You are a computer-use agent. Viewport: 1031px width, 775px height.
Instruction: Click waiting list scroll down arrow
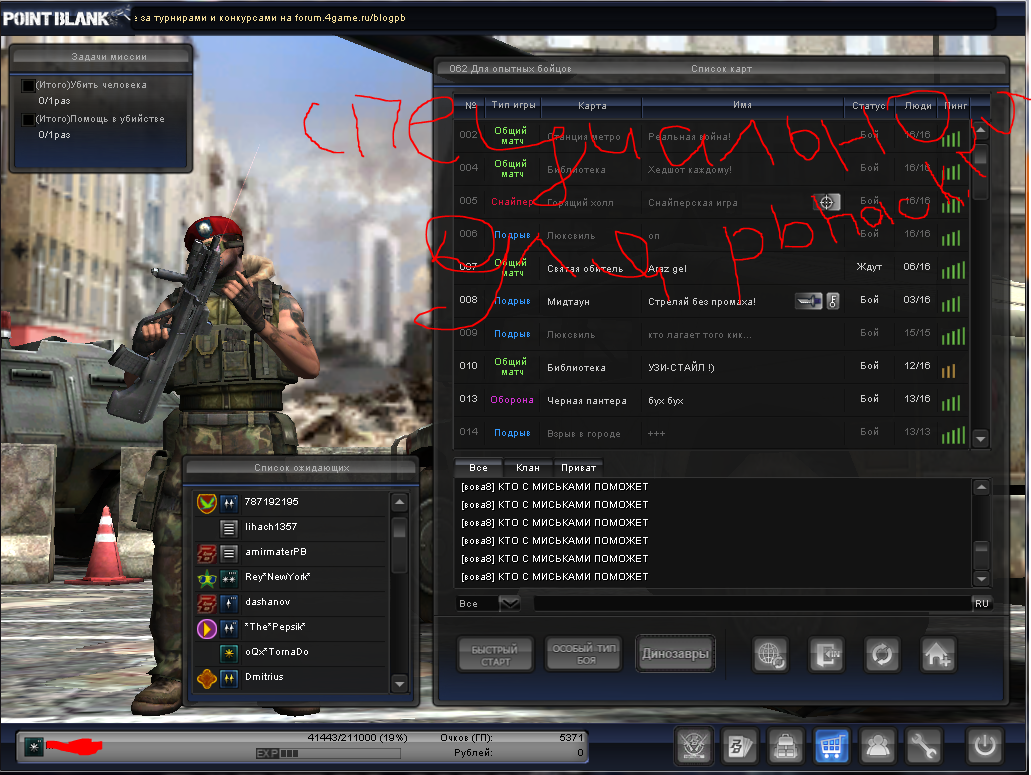click(x=399, y=684)
